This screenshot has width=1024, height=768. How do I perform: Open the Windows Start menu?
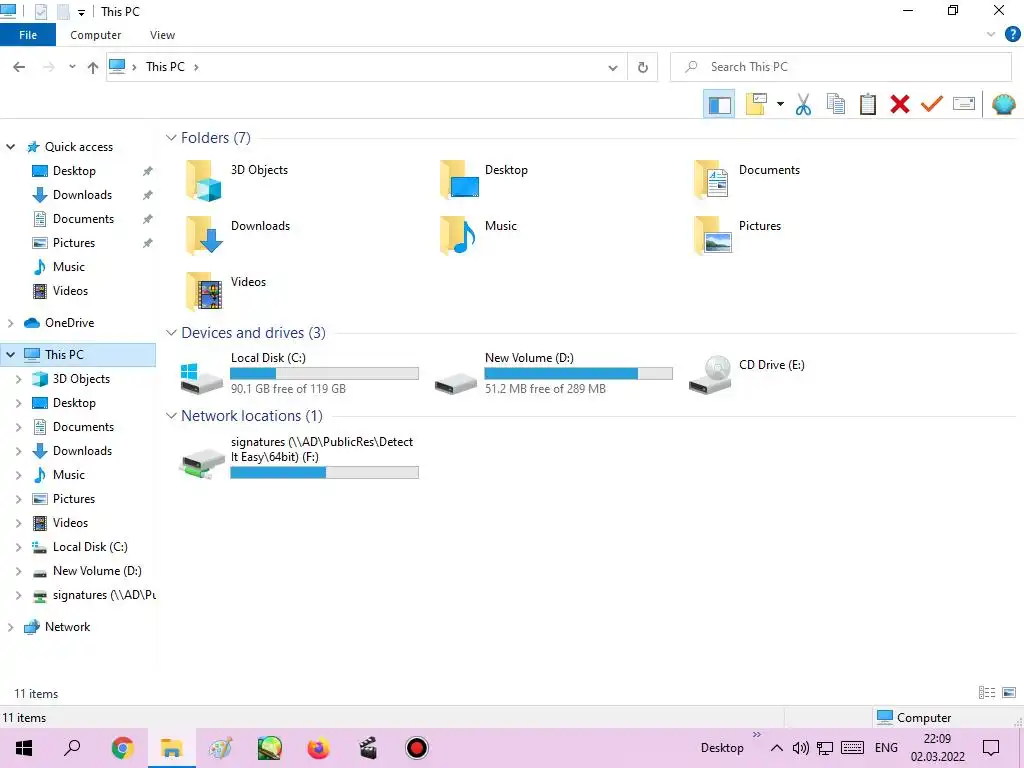tap(24, 748)
